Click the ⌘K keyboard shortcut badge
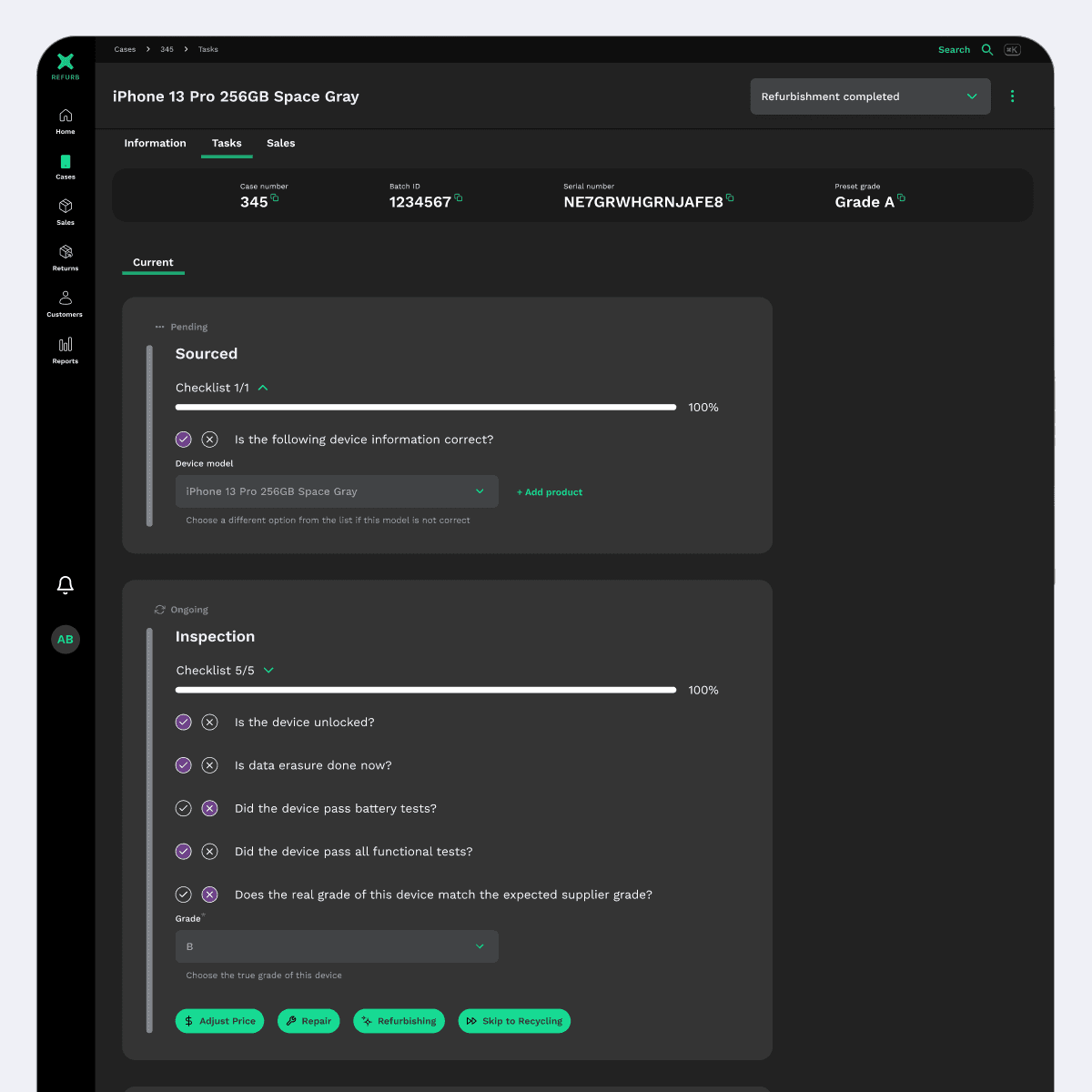1092x1092 pixels. [x=1012, y=50]
